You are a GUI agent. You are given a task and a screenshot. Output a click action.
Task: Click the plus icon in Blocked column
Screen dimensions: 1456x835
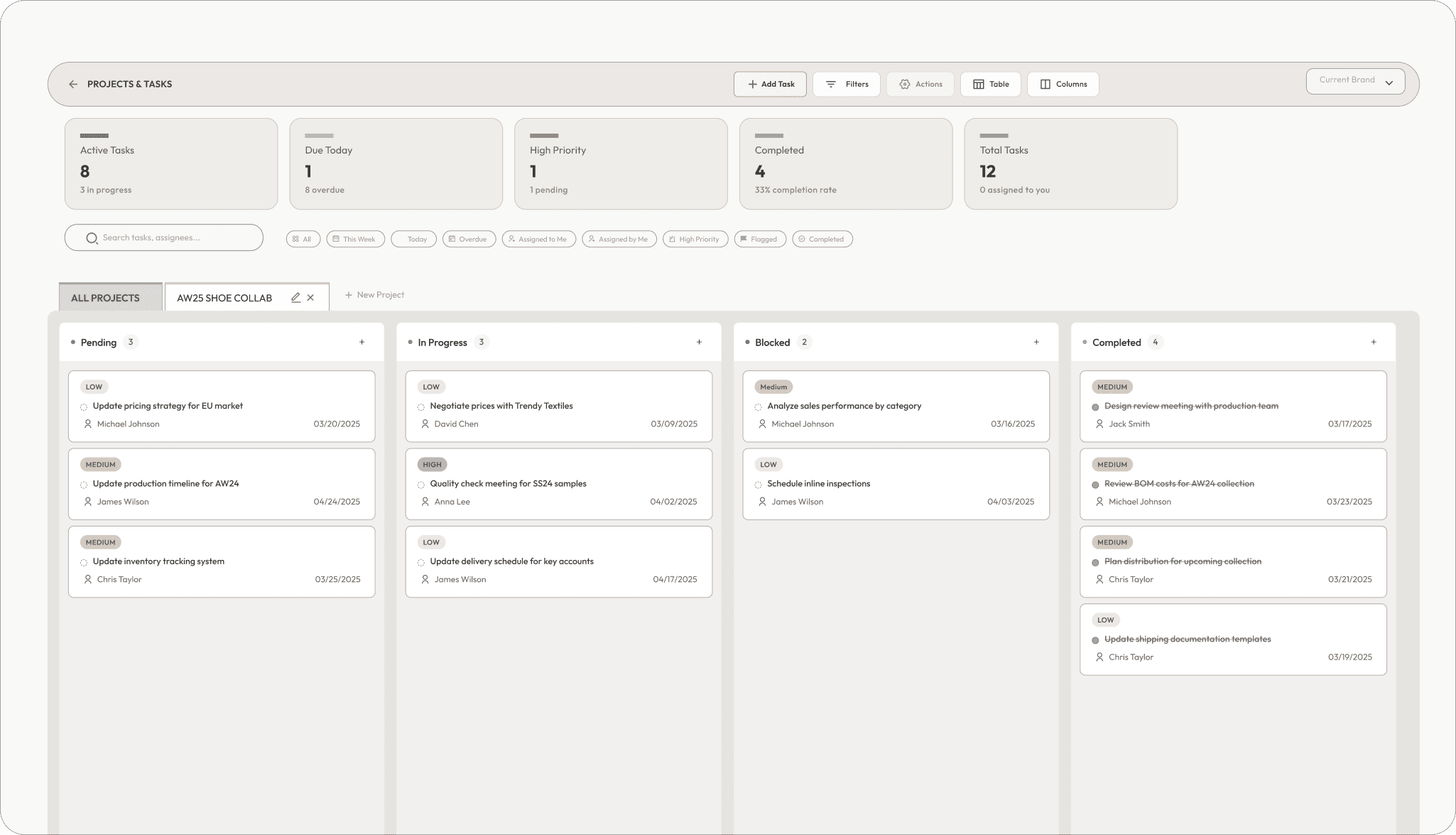(x=1036, y=343)
